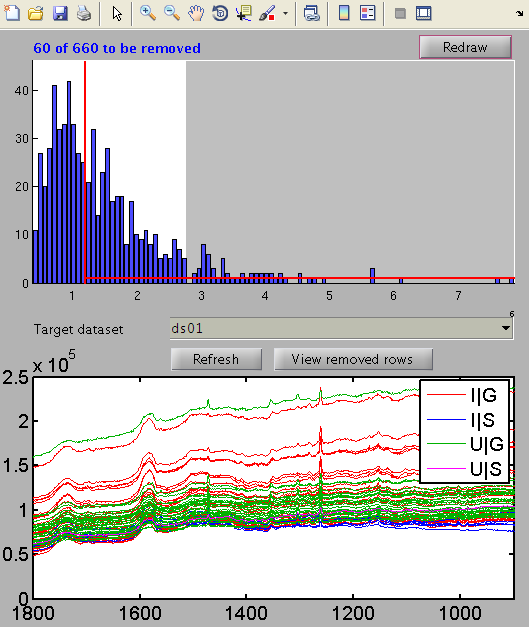The image size is (529, 627).
Task: Click the Hide Plot Tools icon
Action: (x=400, y=13)
